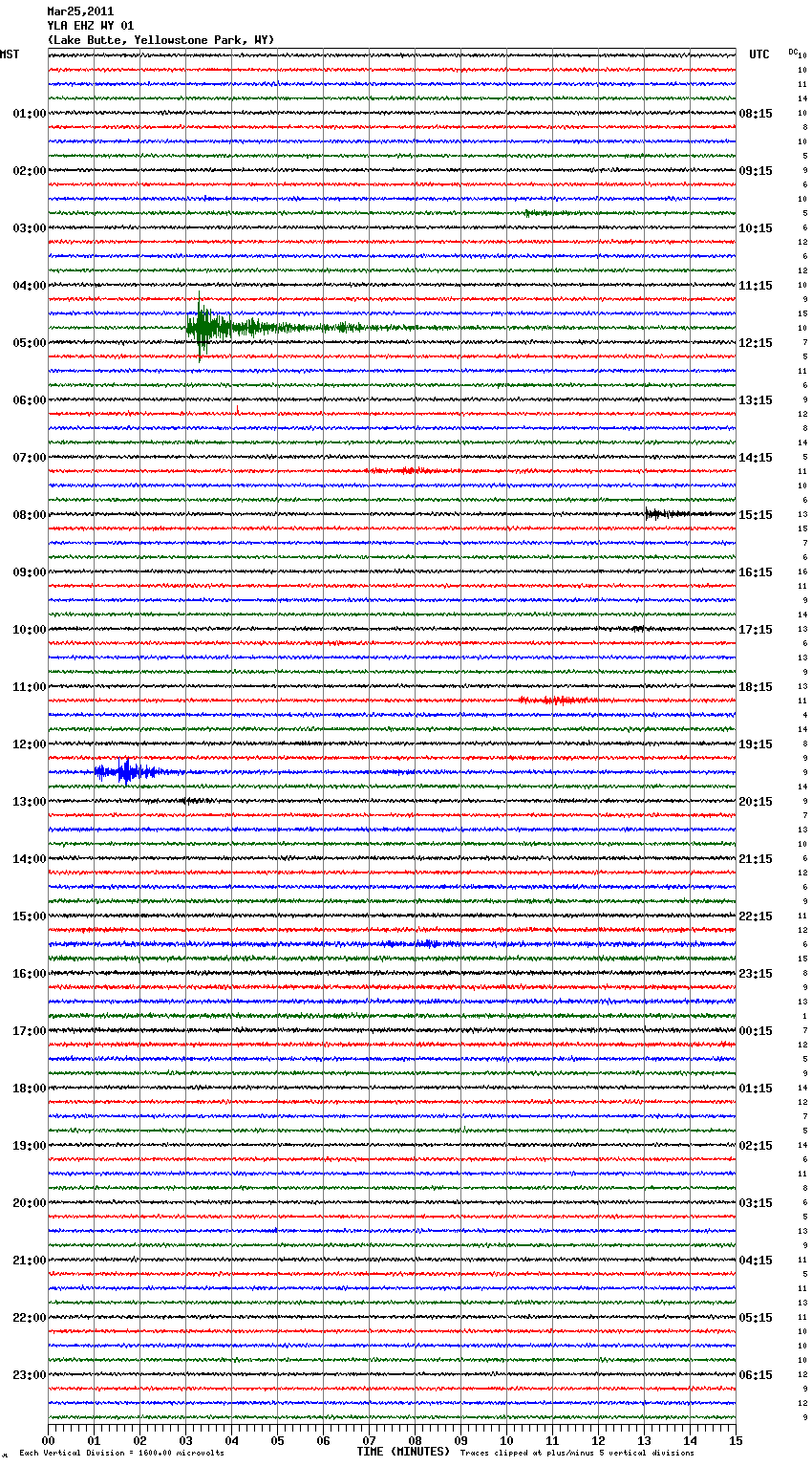Select the 02:00 MST time label
This screenshot has height=1466, width=812.
pyautogui.click(x=30, y=171)
